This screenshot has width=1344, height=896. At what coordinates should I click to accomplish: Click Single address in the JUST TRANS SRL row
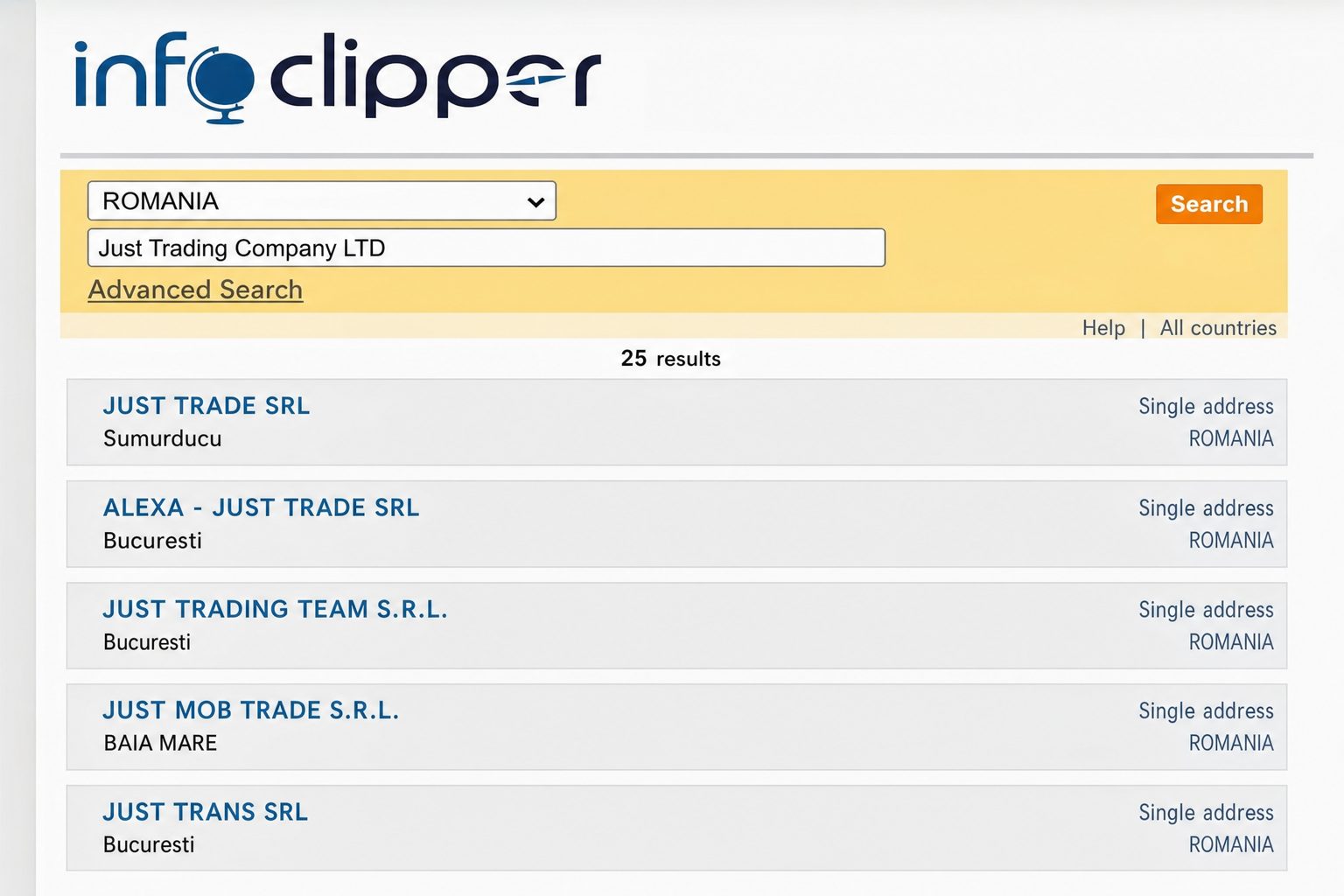point(1206,813)
